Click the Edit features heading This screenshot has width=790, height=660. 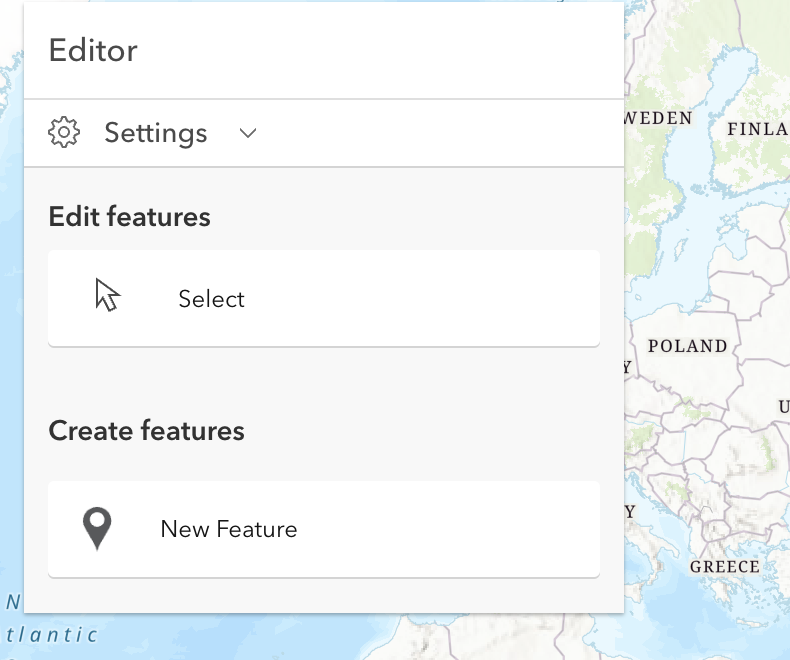129,216
